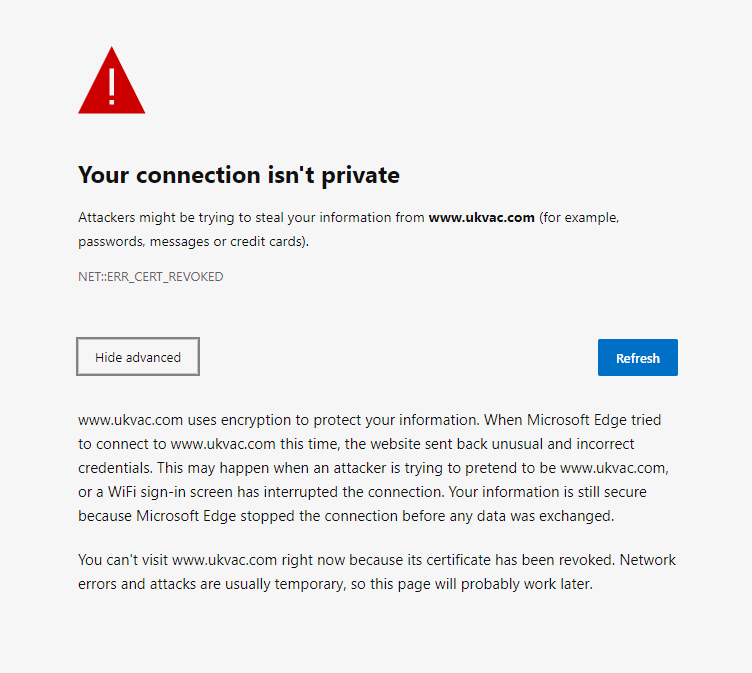Collapse details with Hide advanced button
This screenshot has height=673, width=752.
(138, 357)
